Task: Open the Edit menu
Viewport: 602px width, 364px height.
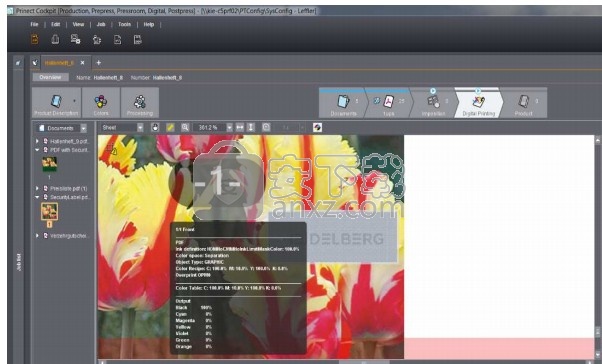Action: click(x=56, y=24)
